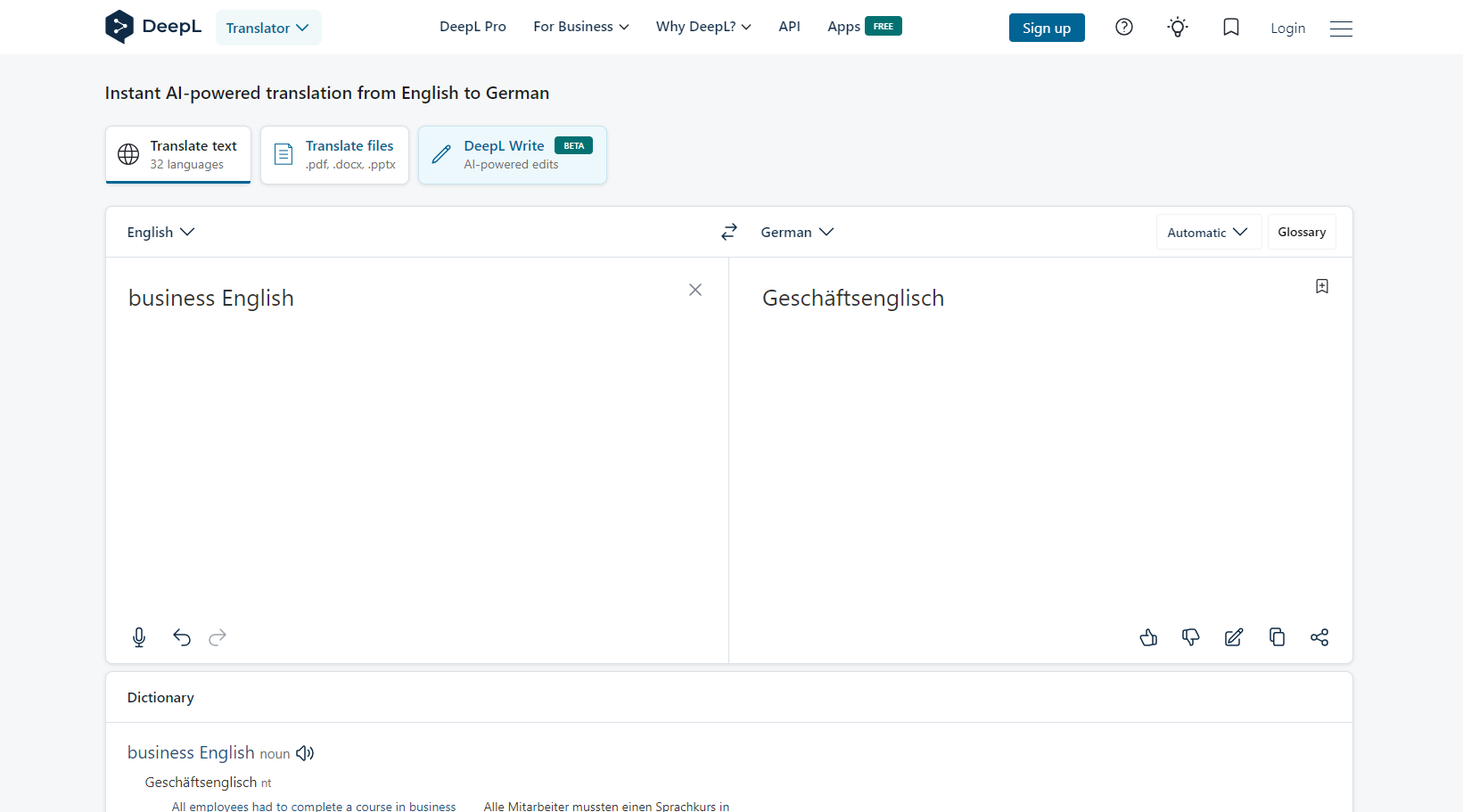Save translation with bookmark icon in output pane
Image resolution: width=1463 pixels, height=812 pixels.
point(1322,286)
